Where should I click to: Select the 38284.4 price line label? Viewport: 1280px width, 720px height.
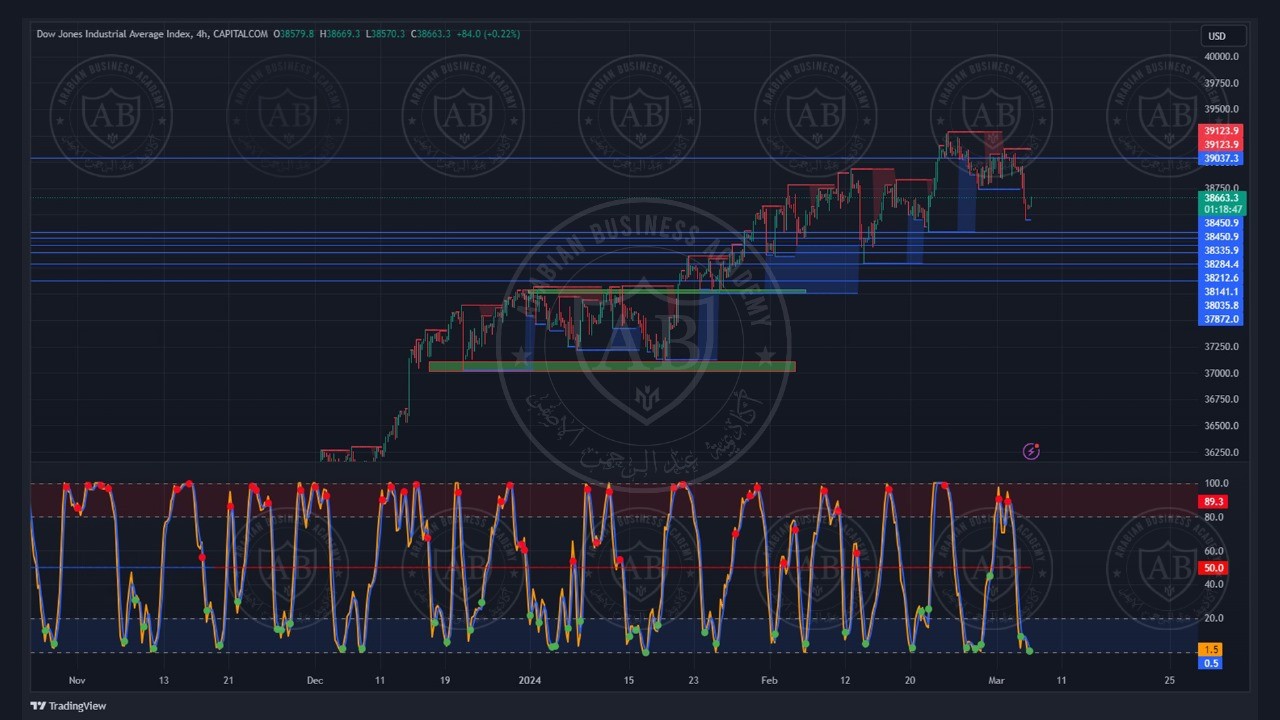[x=1221, y=265]
